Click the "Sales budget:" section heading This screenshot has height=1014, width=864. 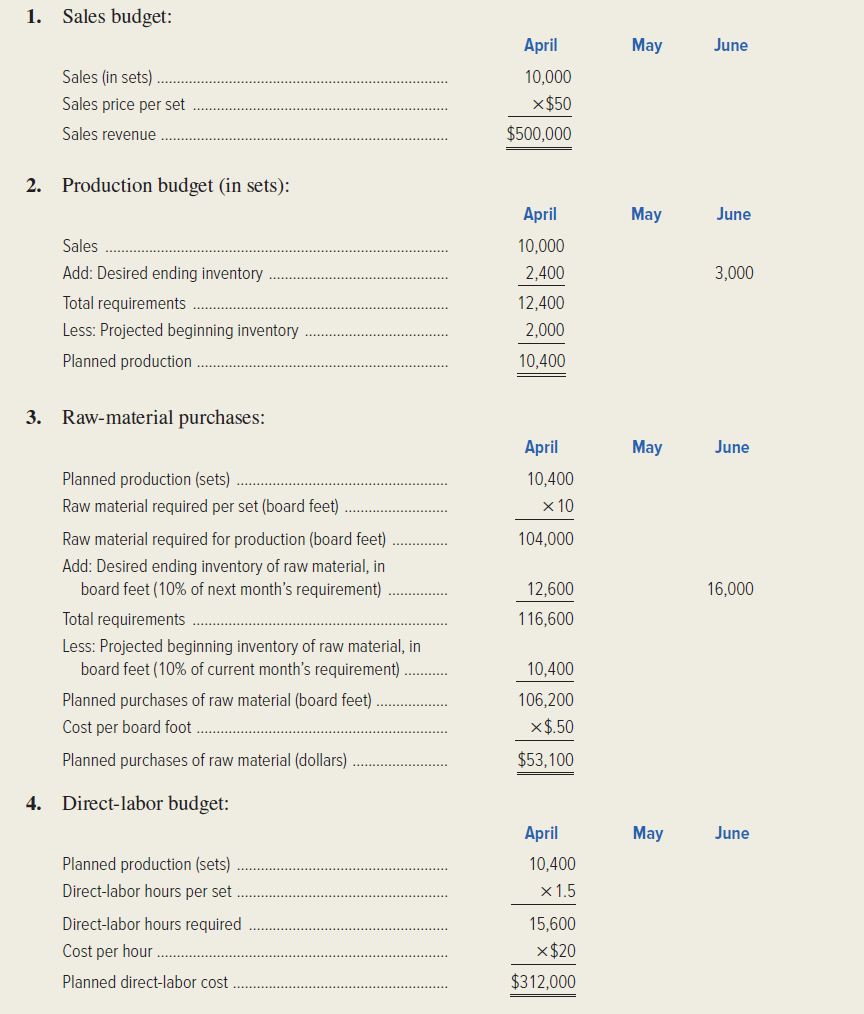click(116, 17)
